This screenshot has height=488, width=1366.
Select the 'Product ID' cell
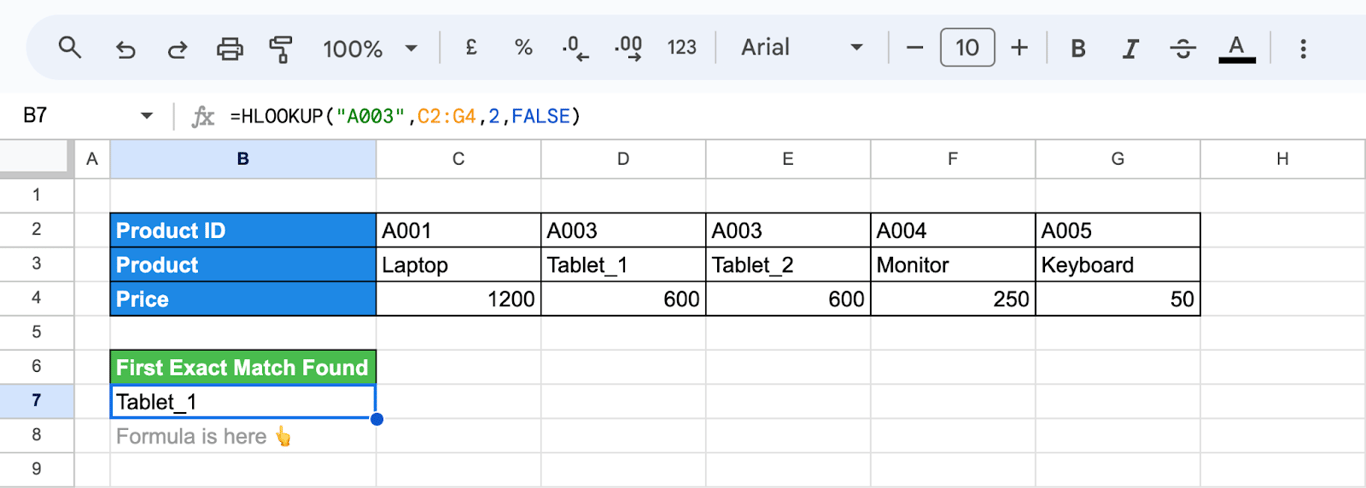243,230
